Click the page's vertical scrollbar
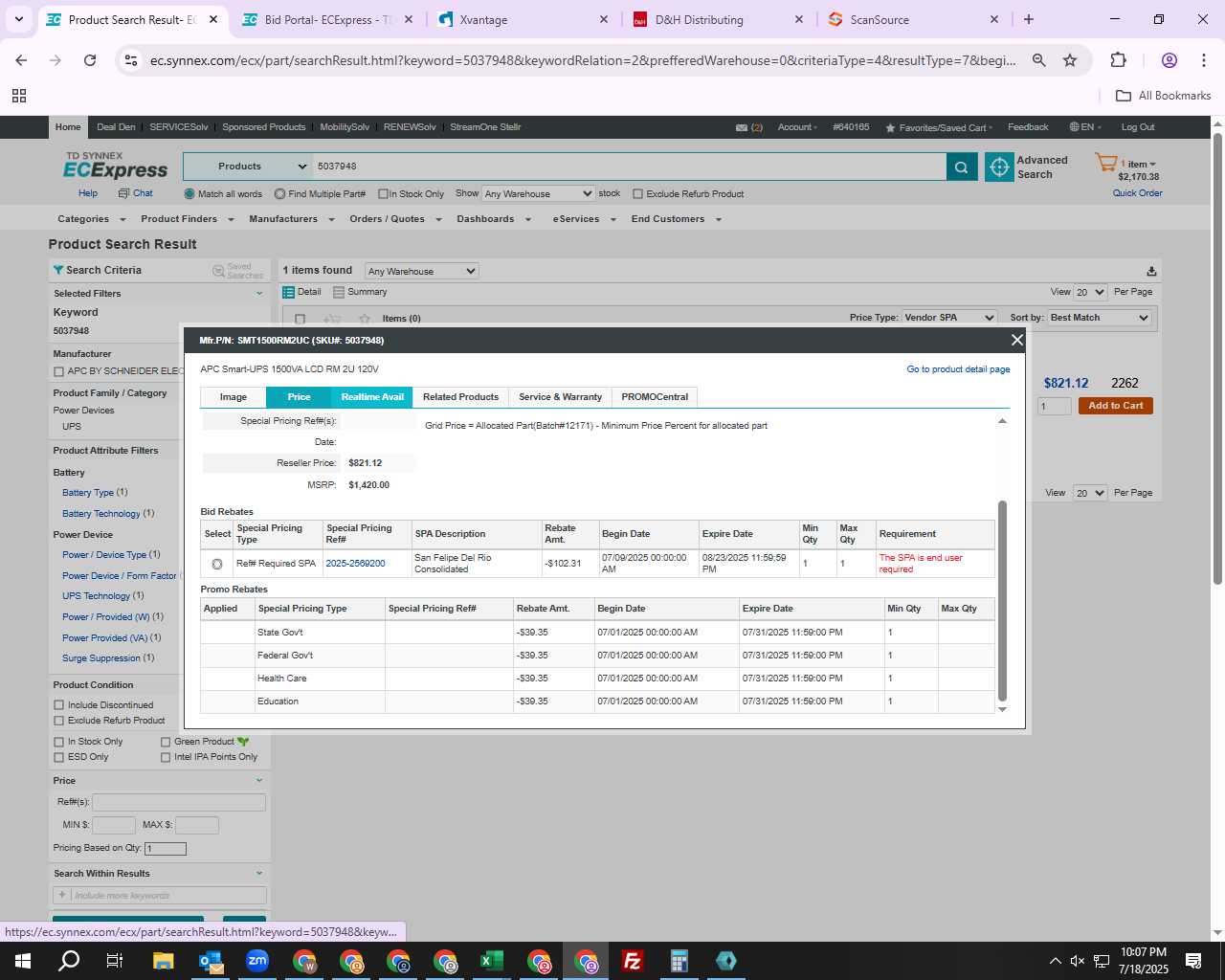 [x=1217, y=359]
